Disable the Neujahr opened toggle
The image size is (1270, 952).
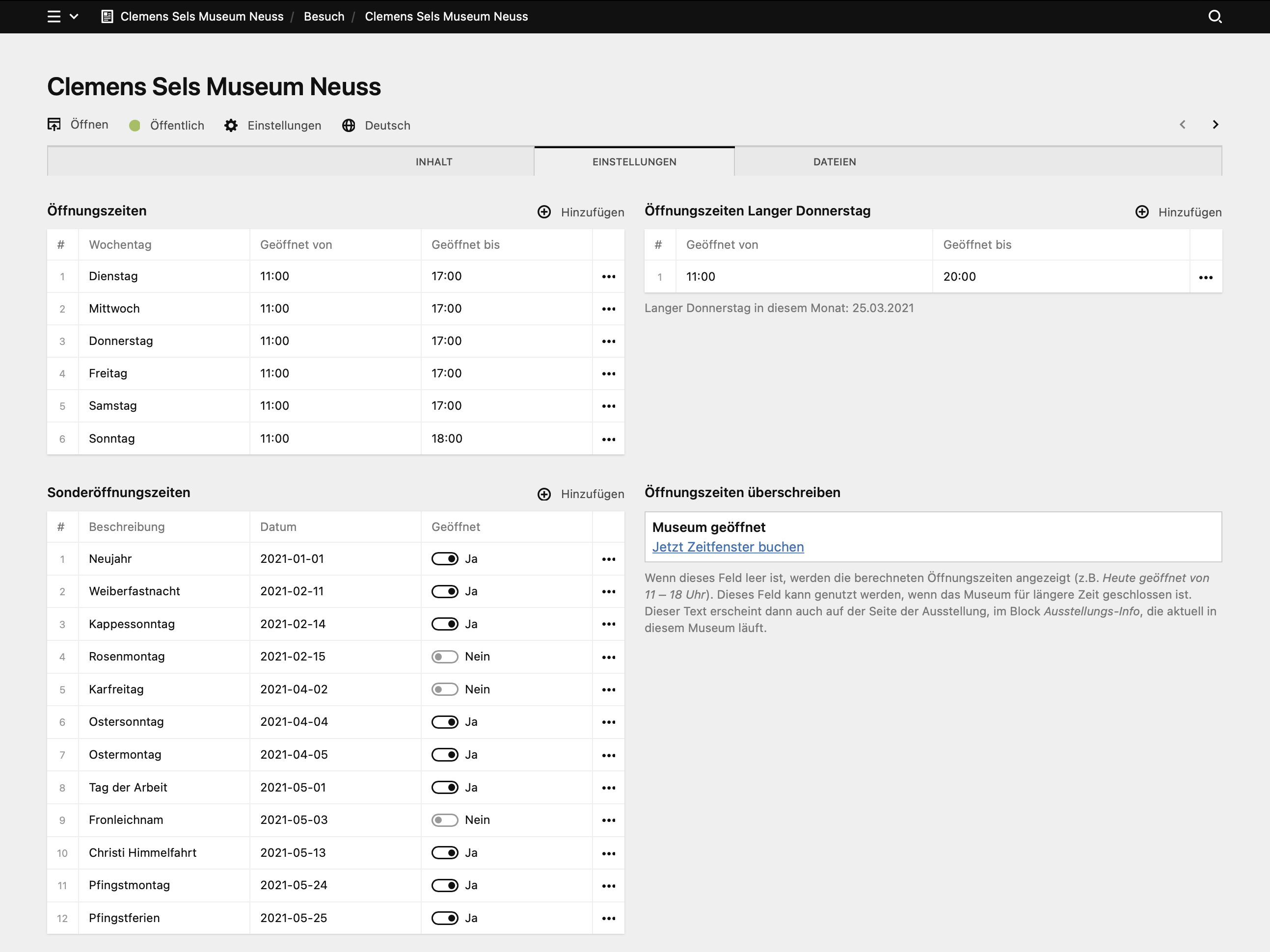point(444,558)
